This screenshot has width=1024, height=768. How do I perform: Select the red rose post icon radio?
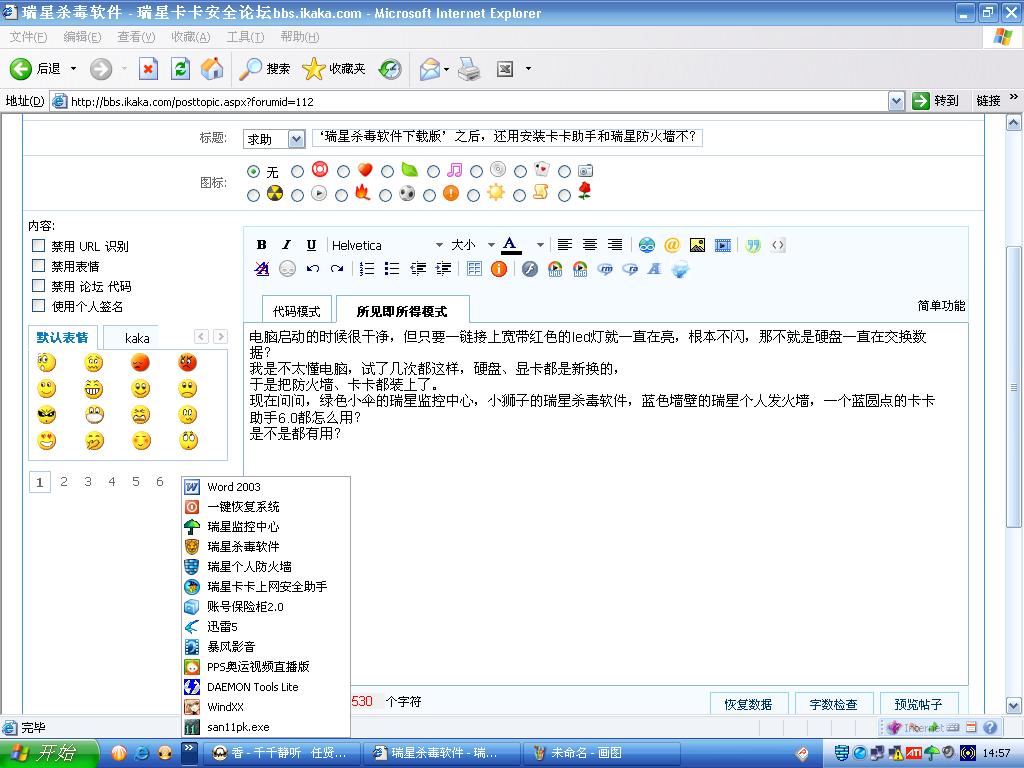click(564, 195)
